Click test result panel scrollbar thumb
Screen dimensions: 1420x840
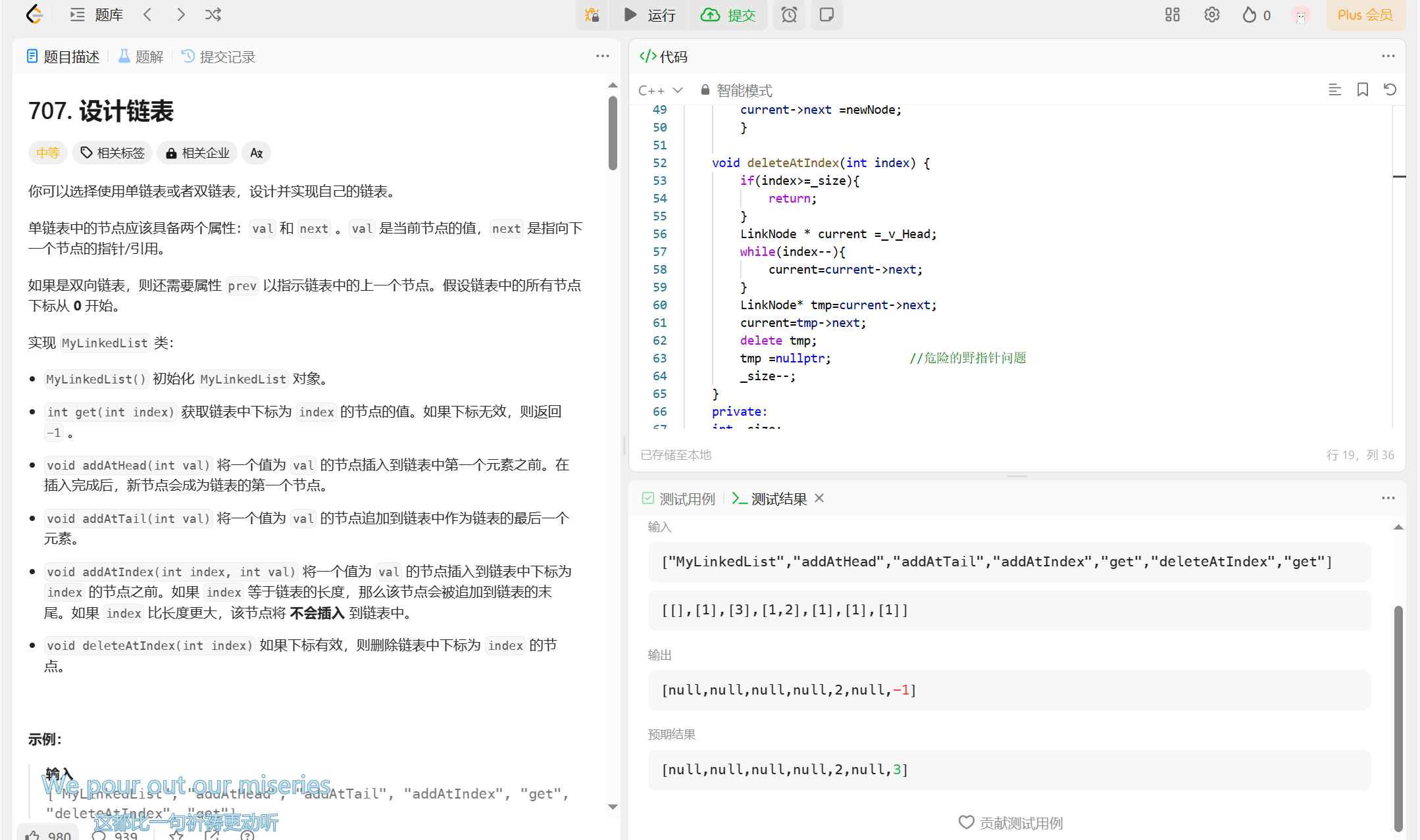click(1398, 718)
